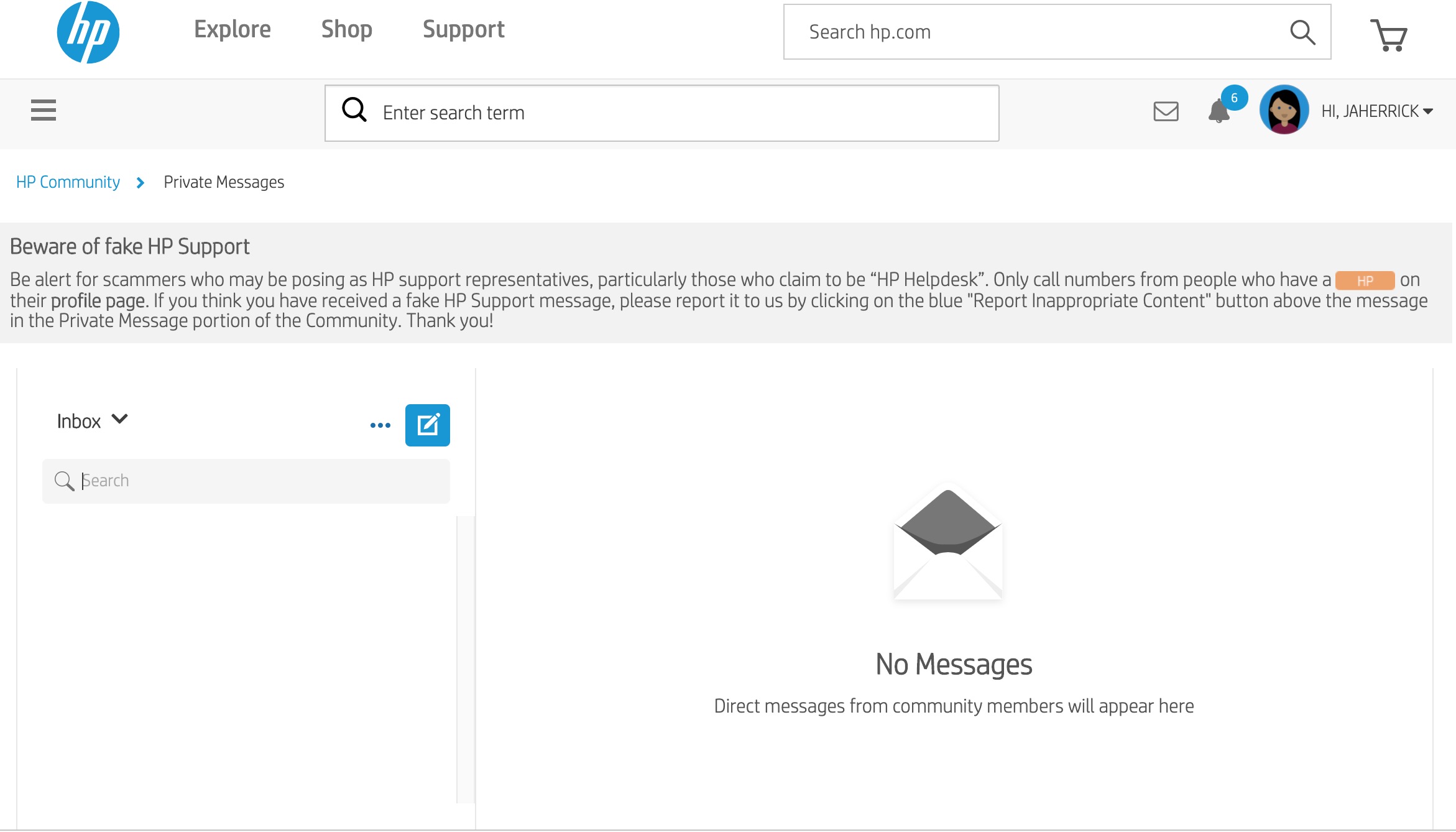
Task: Focus the Search hp.com field
Action: coord(1032,32)
